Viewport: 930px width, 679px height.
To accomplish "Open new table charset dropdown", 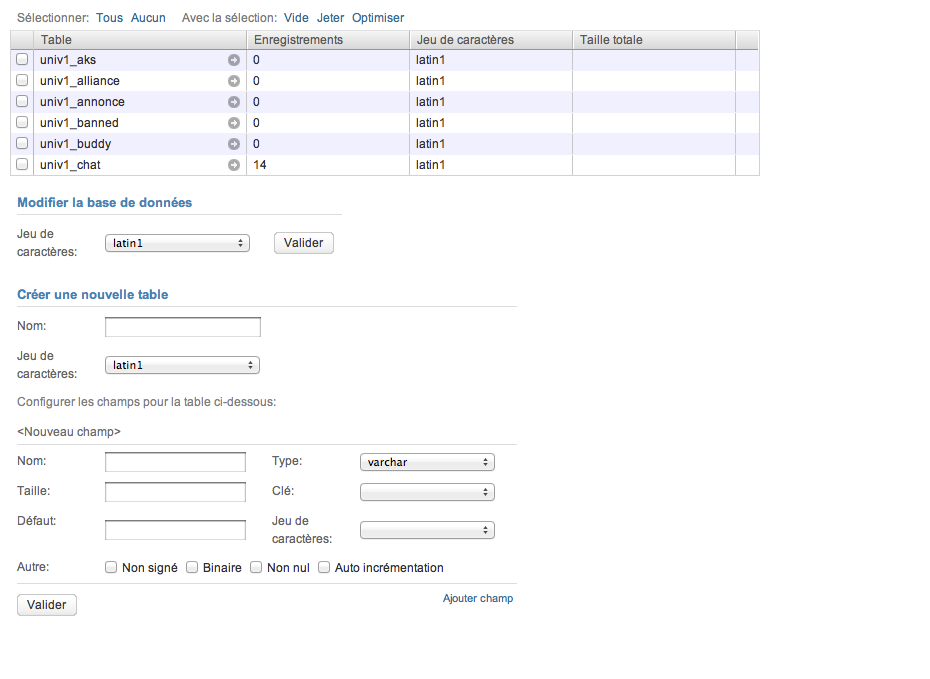I will click(x=182, y=365).
